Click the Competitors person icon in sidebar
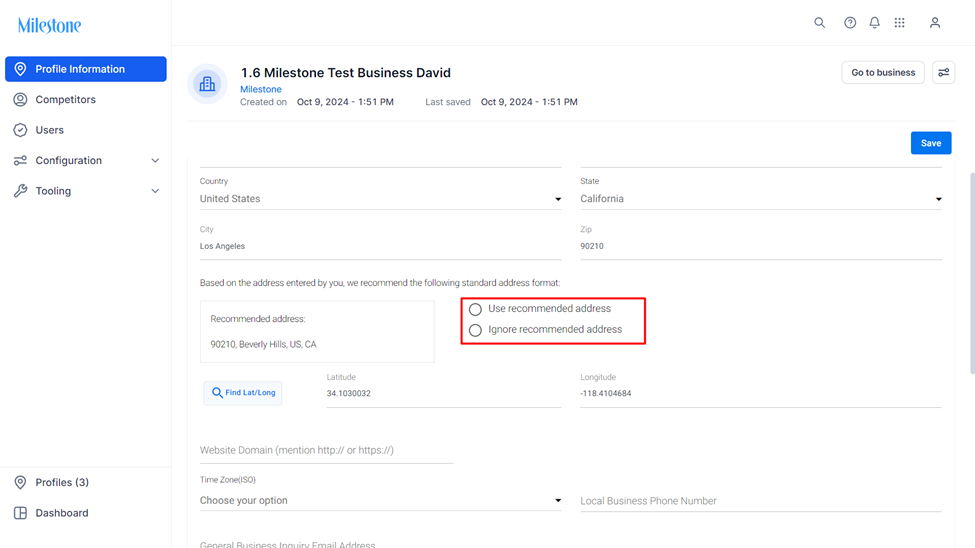The height and width of the screenshot is (548, 975). (x=21, y=100)
